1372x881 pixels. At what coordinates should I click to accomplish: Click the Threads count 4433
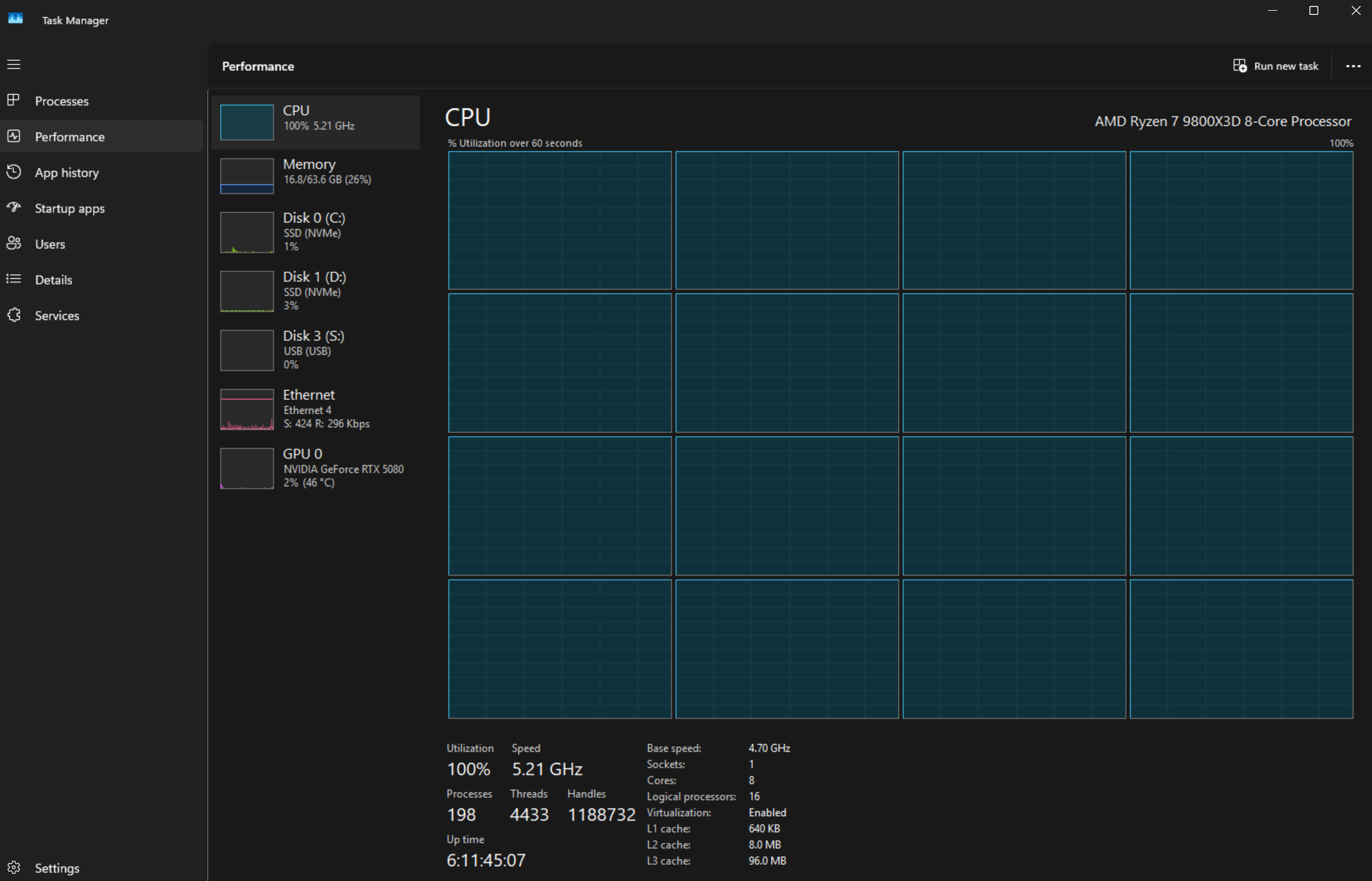point(529,814)
